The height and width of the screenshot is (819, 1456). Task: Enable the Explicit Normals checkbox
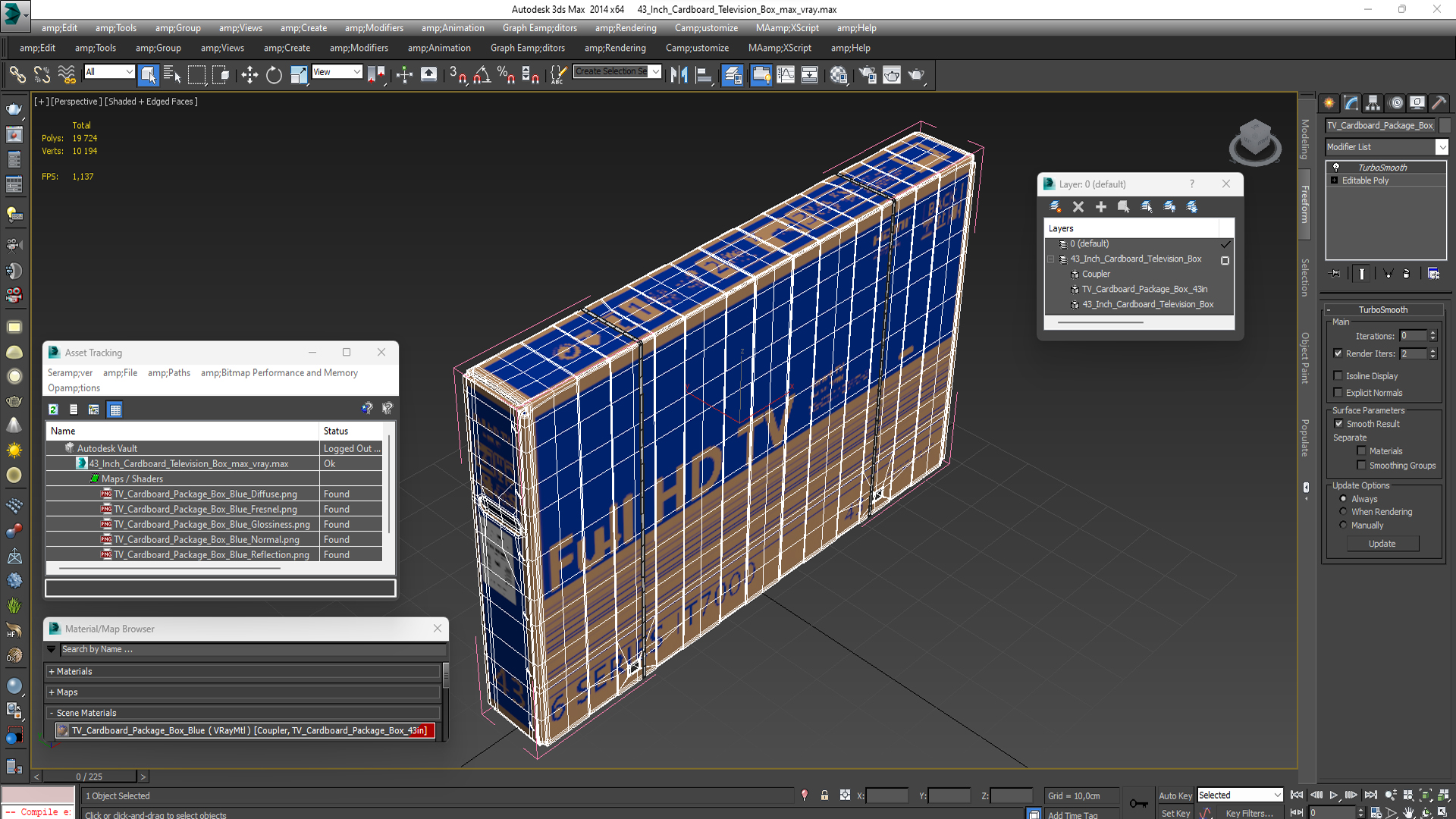[x=1338, y=392]
